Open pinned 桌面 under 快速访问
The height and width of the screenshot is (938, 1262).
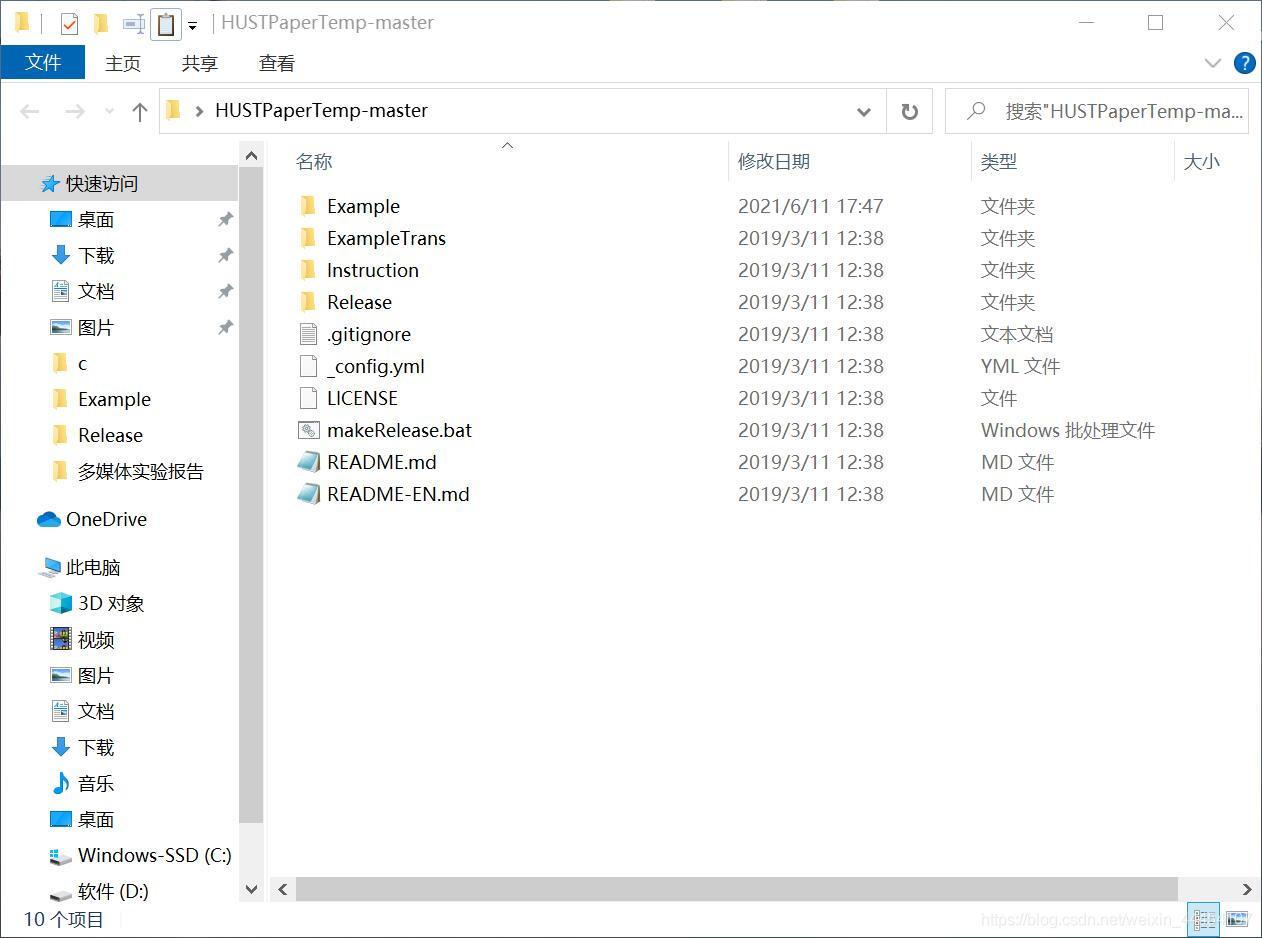coord(82,219)
